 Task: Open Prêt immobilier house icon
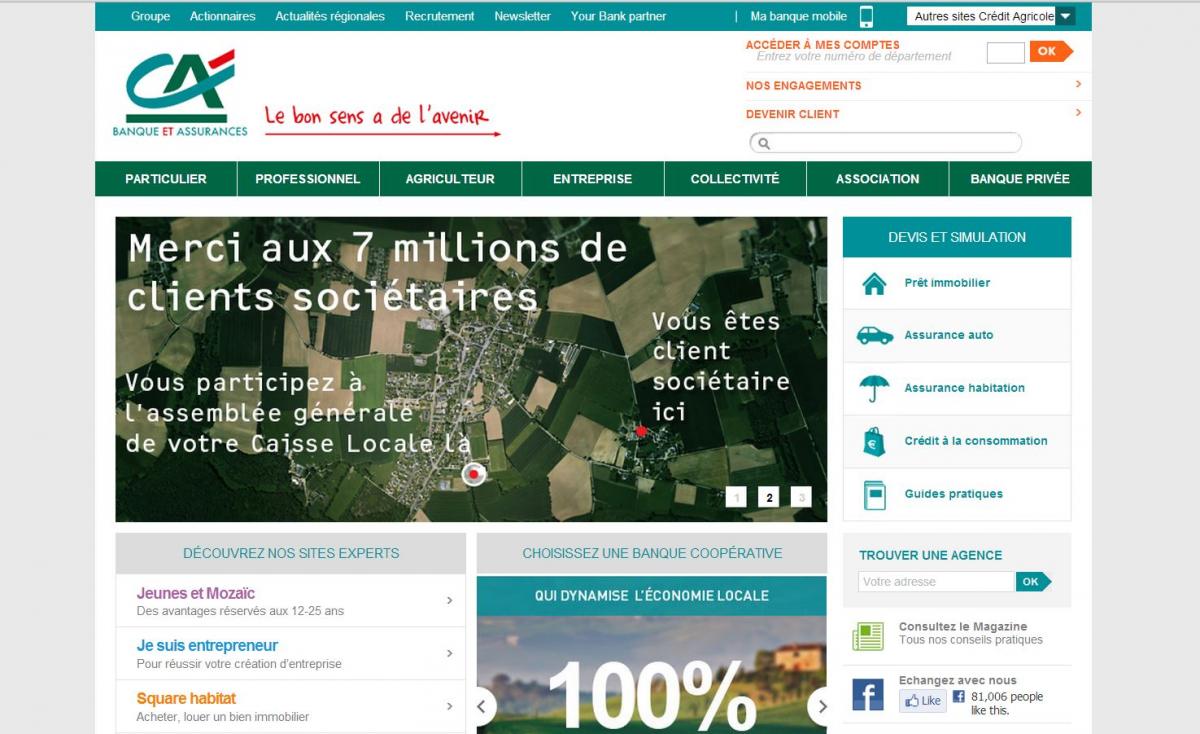(874, 283)
